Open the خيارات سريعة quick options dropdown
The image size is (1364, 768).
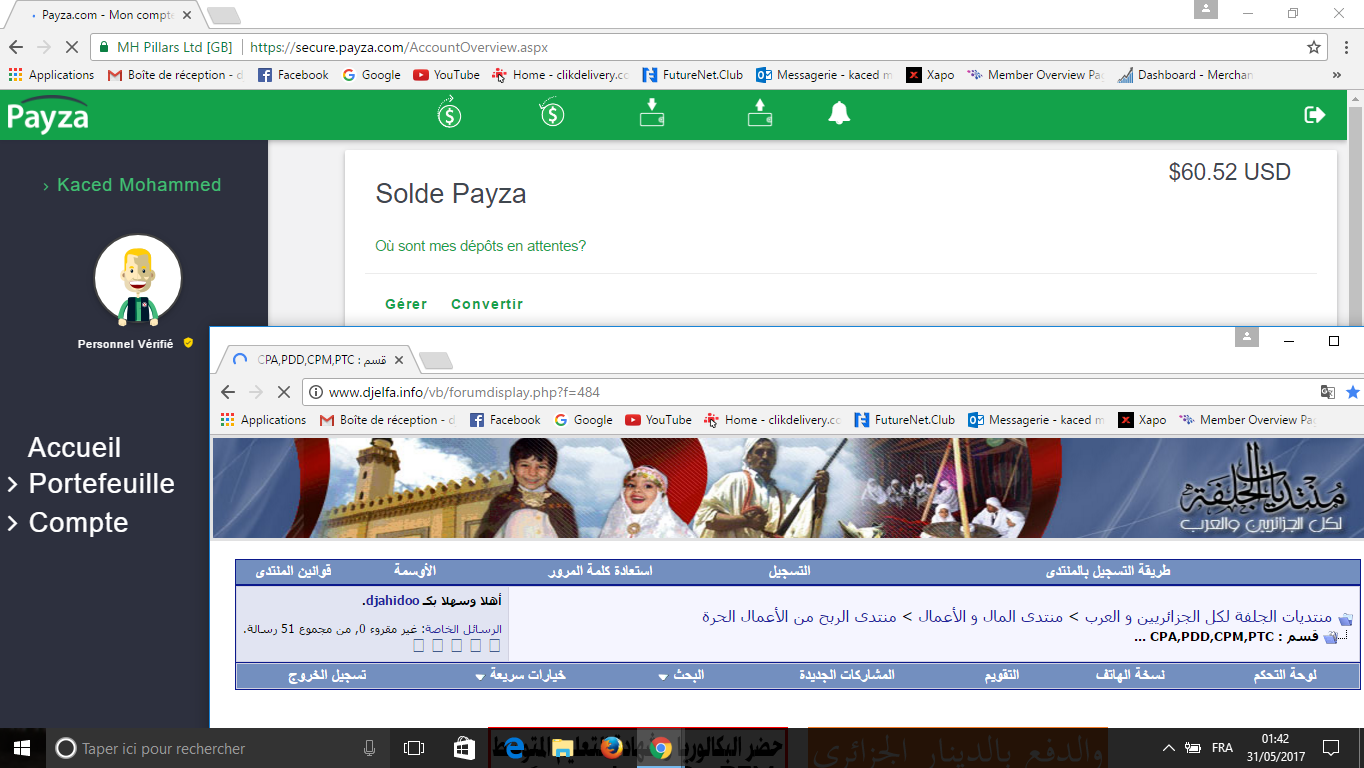click(x=521, y=675)
